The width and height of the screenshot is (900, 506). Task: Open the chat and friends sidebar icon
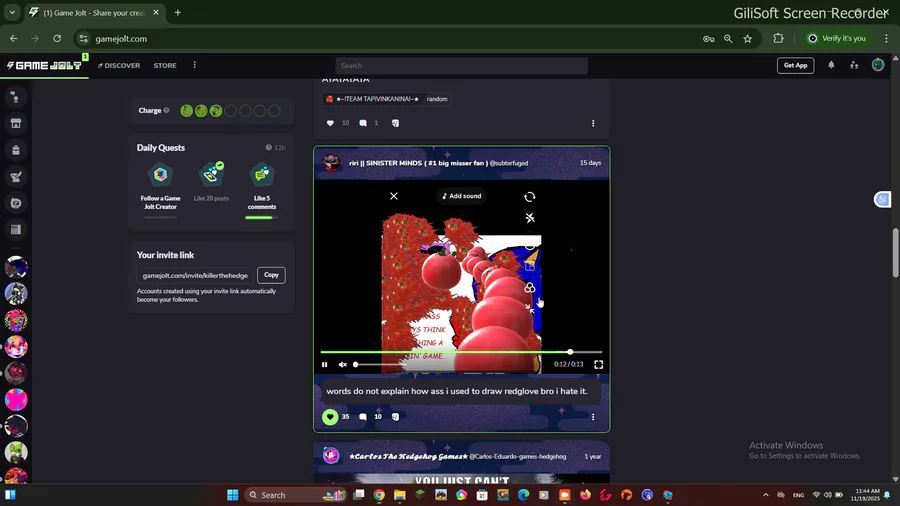point(15,97)
